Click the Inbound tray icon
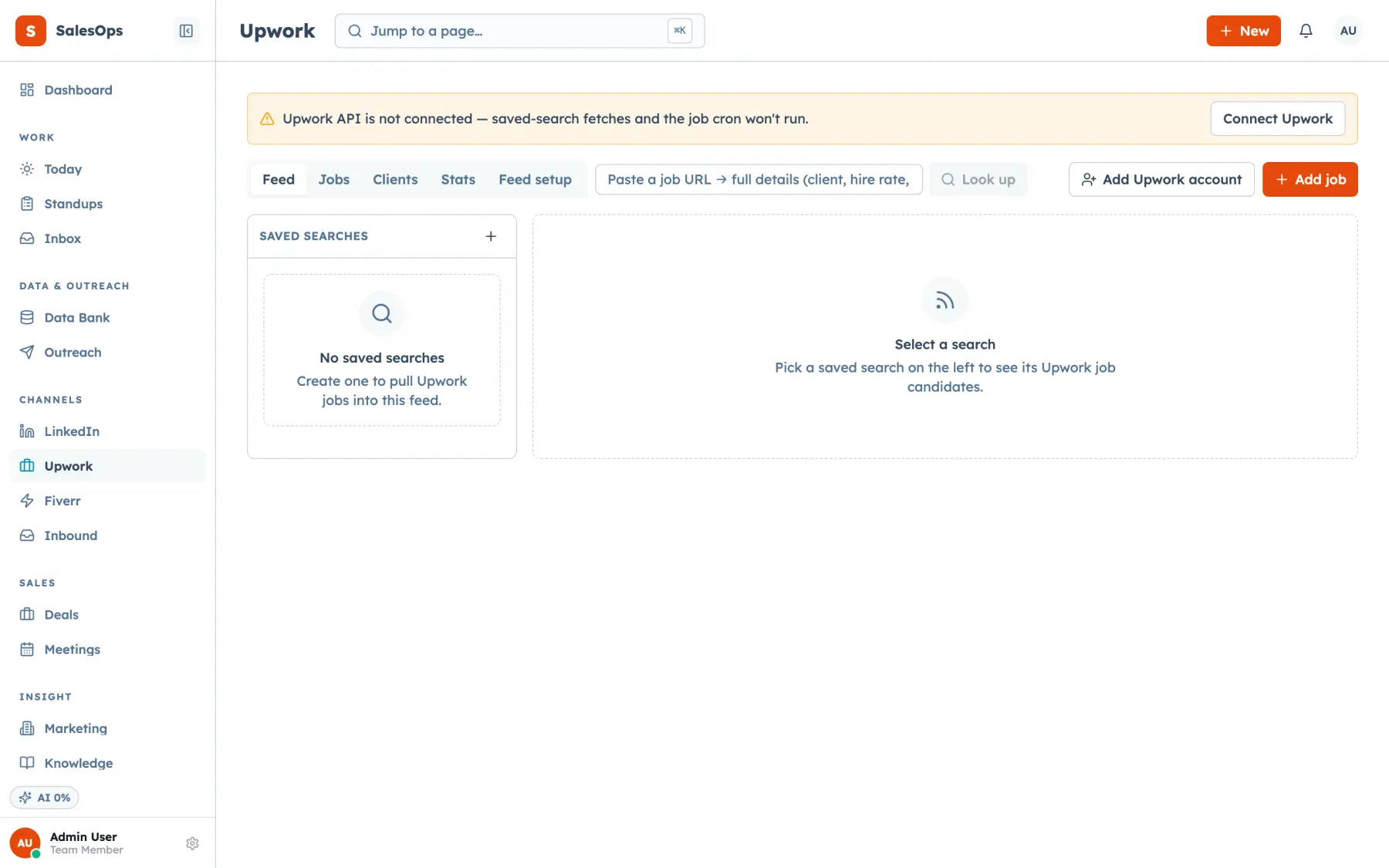Viewport: 1389px width, 868px height. point(27,535)
